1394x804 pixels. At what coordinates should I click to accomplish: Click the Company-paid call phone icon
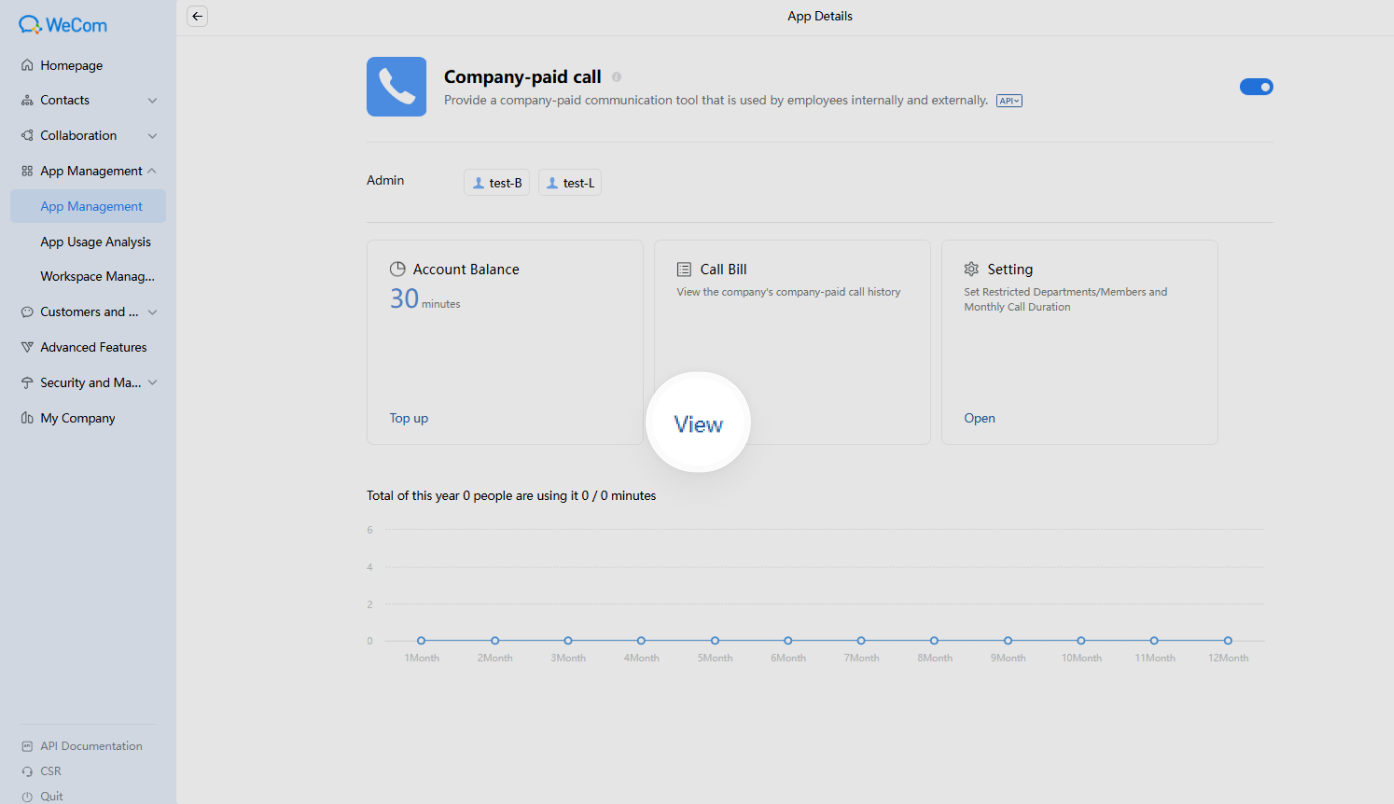pos(396,86)
